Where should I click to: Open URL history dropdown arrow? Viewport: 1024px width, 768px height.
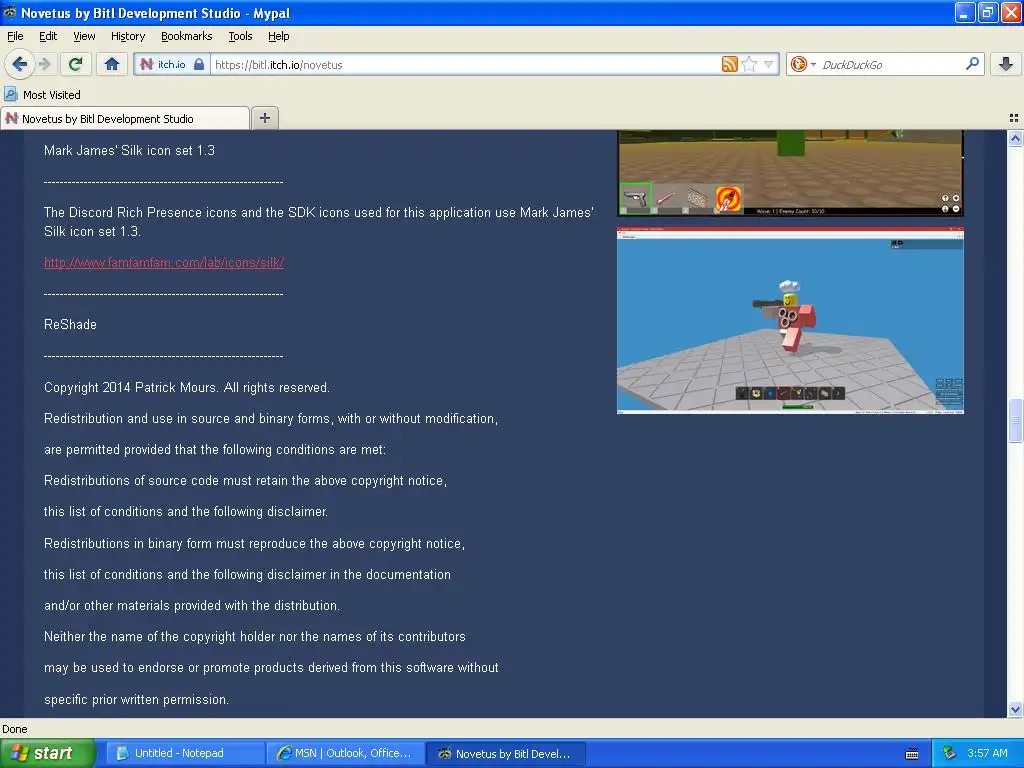(x=769, y=64)
